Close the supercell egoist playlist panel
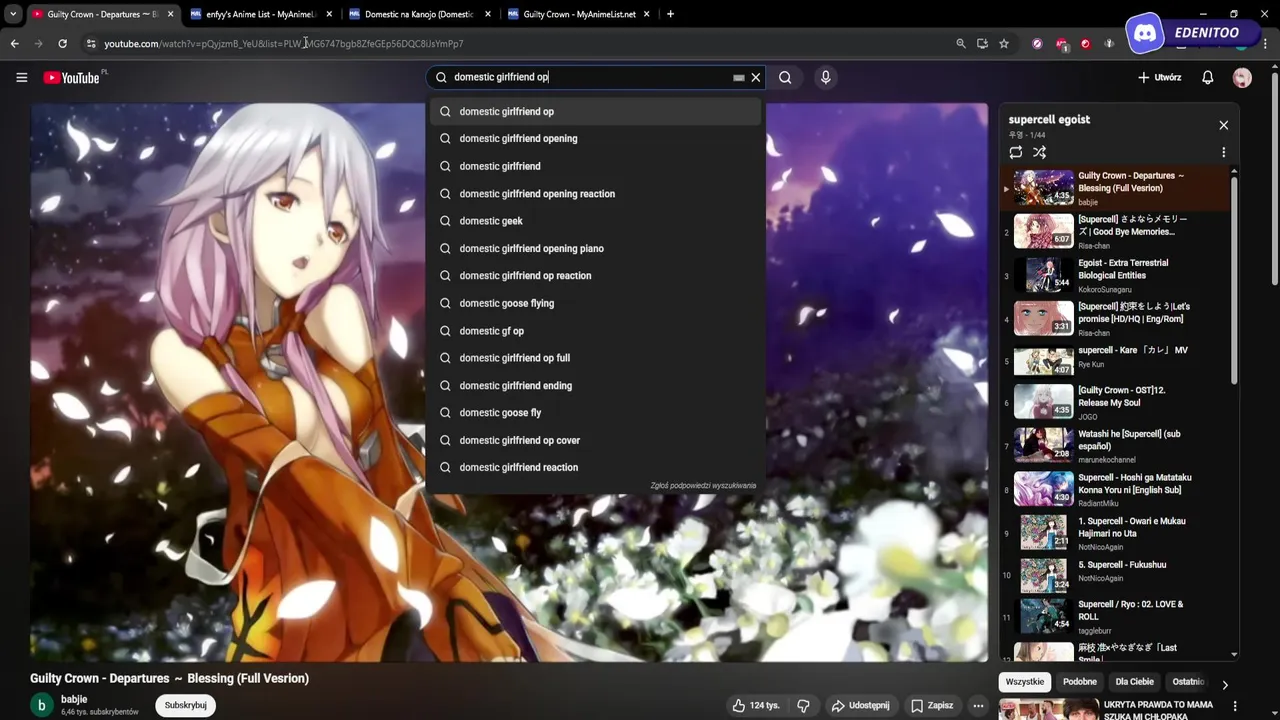This screenshot has width=1280, height=720. click(1223, 125)
